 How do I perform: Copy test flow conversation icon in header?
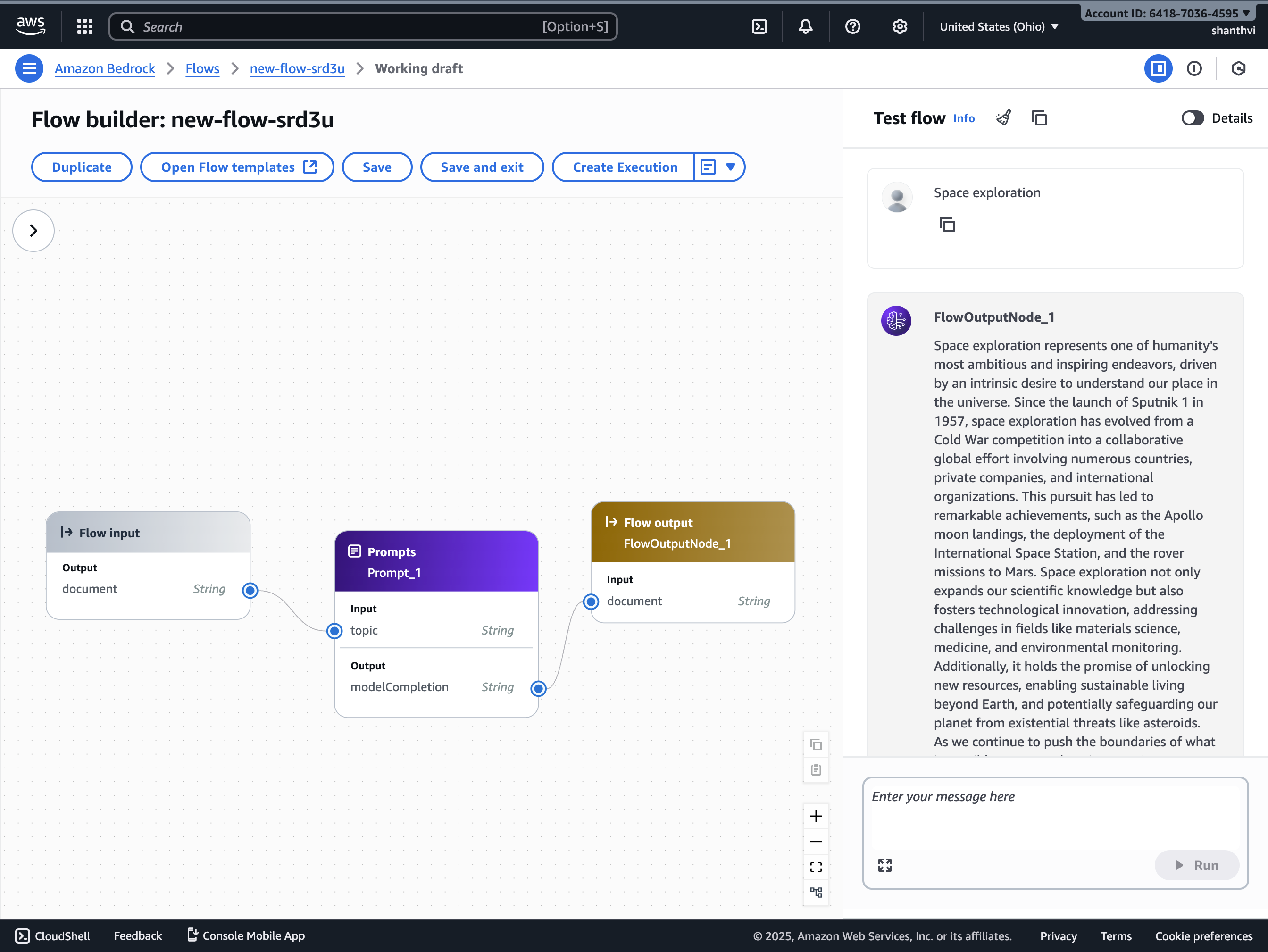tap(1039, 118)
